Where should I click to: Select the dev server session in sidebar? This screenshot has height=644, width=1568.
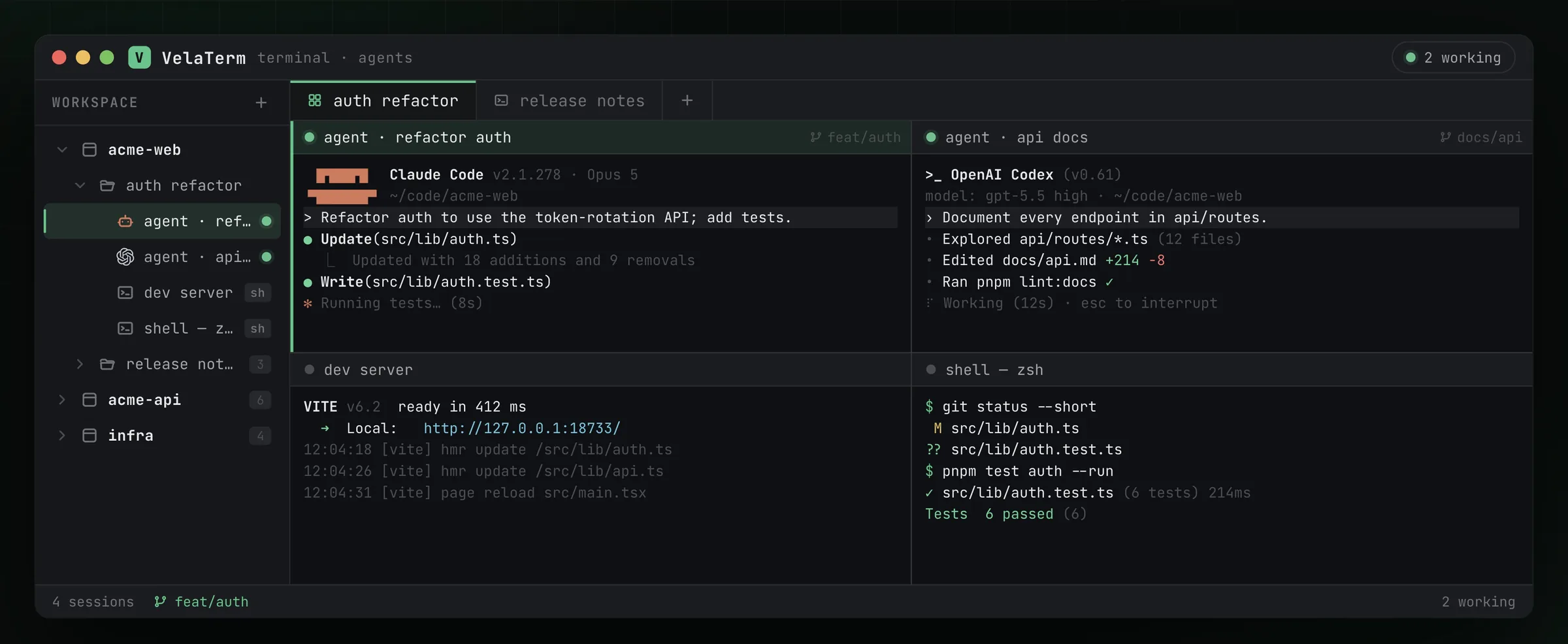click(162, 293)
